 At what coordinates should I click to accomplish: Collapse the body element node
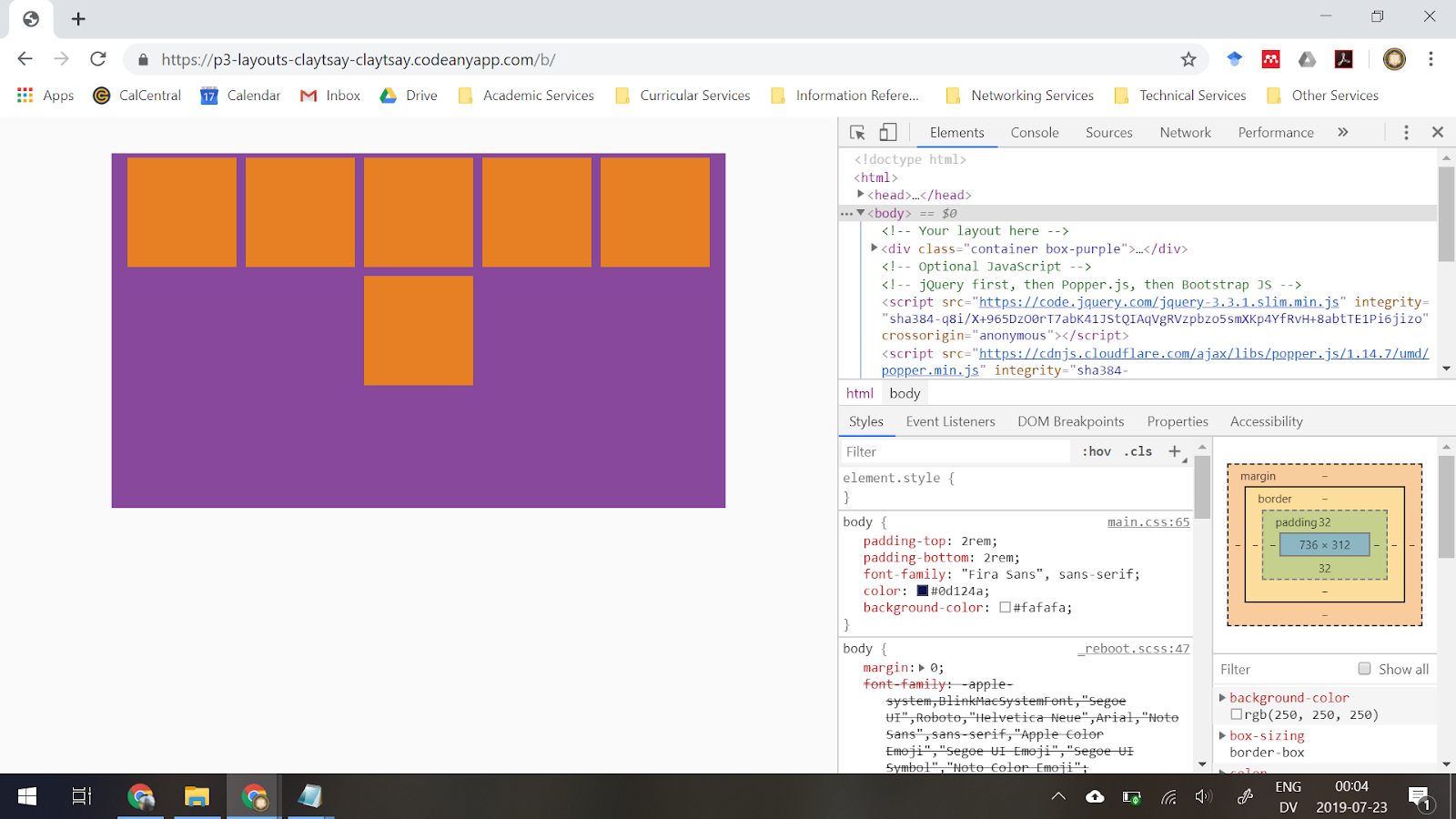[x=861, y=213]
